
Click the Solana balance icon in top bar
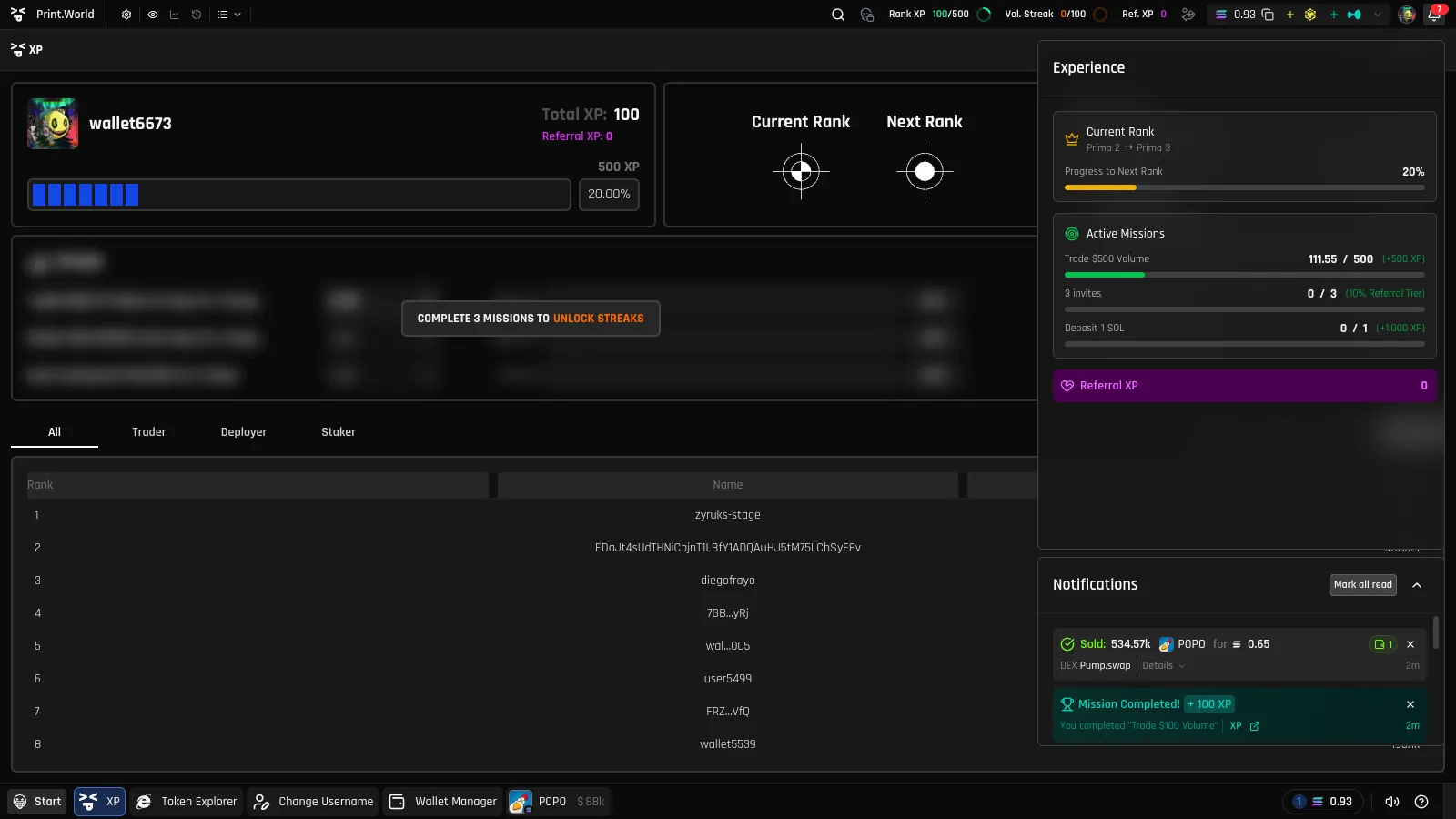(x=1221, y=15)
